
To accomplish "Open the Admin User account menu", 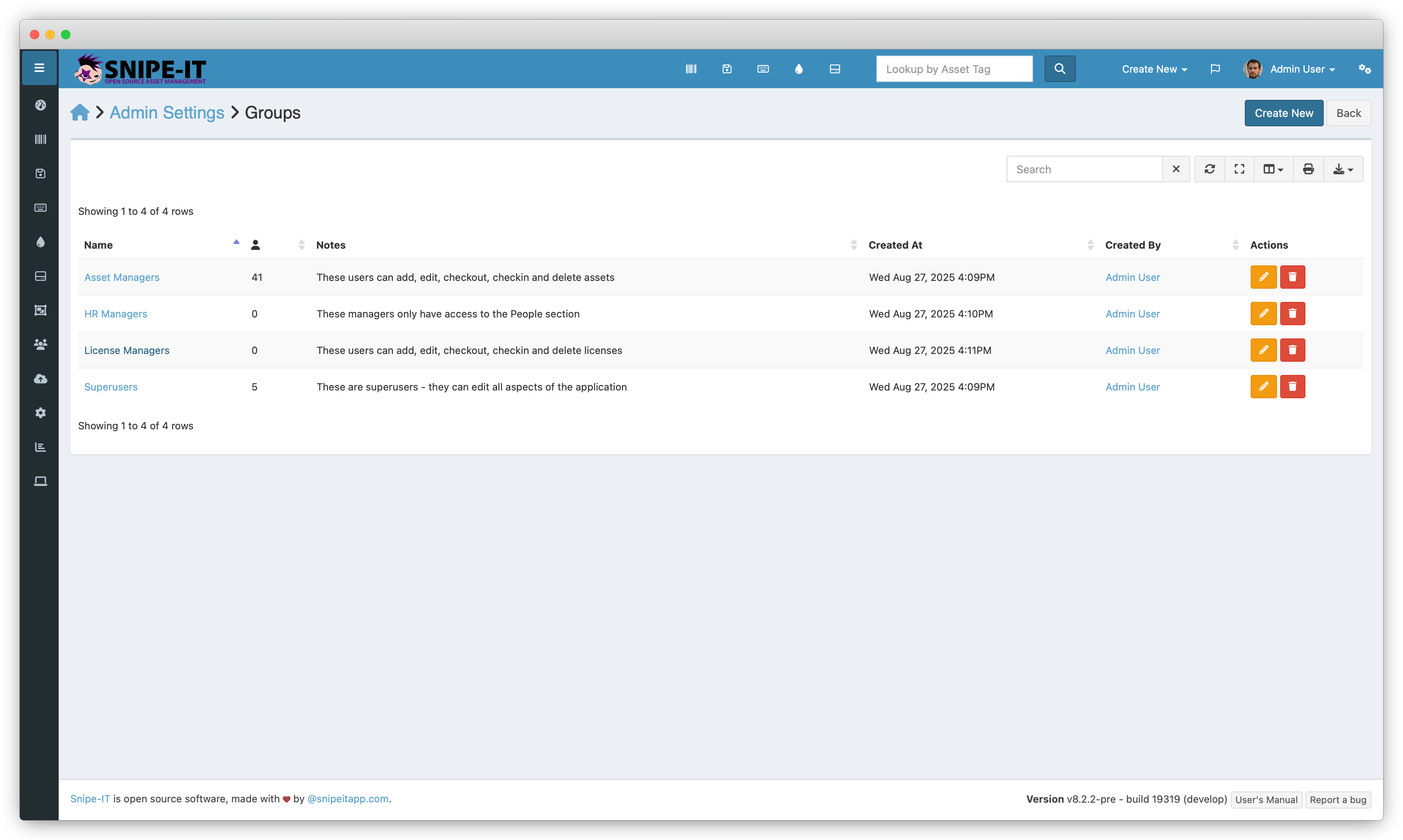I will tap(1289, 69).
